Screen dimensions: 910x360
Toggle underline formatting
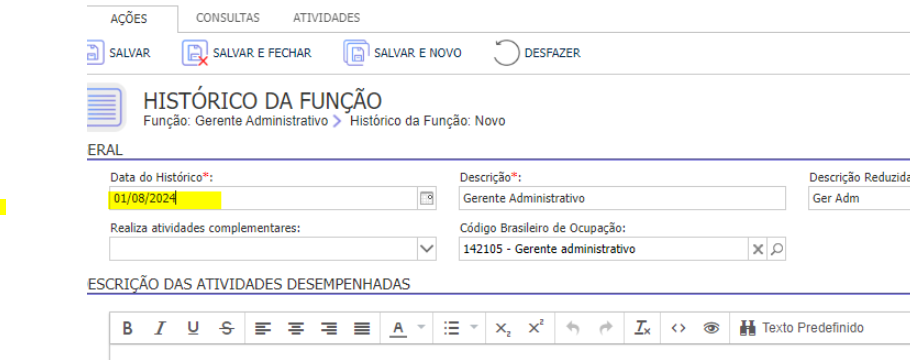(x=193, y=328)
